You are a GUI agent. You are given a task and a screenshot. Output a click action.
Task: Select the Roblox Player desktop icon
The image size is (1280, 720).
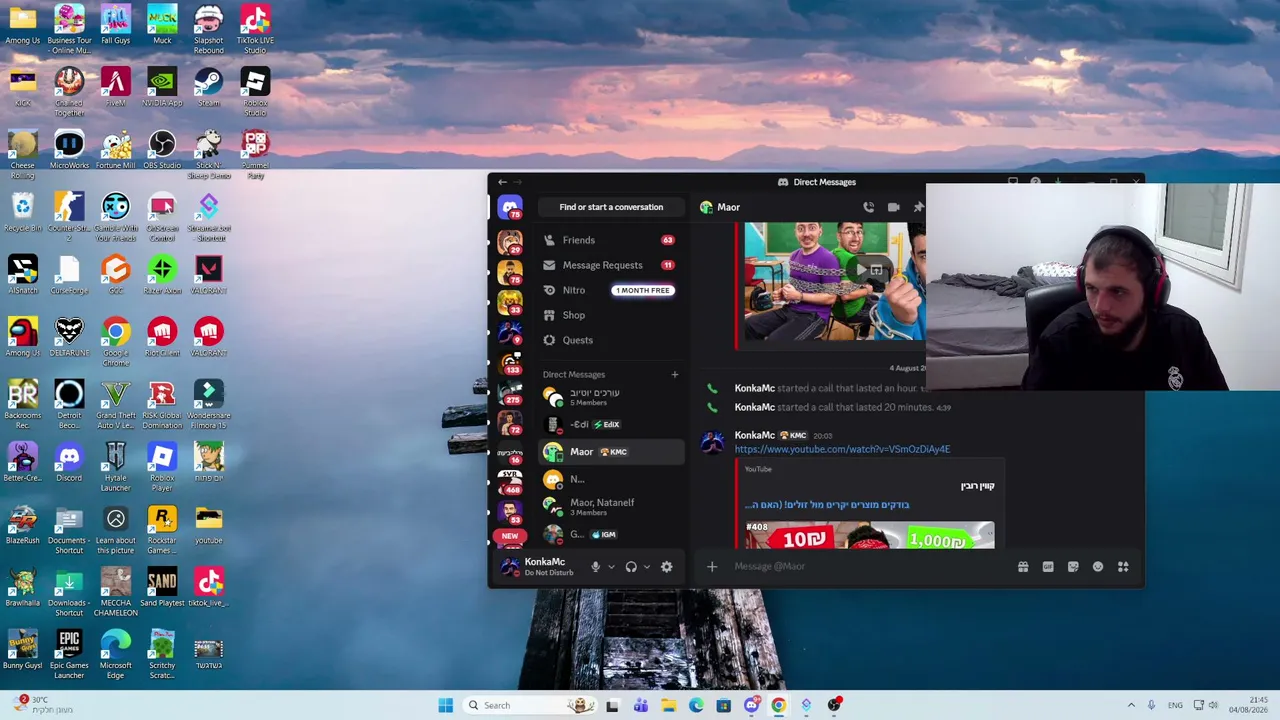(162, 467)
